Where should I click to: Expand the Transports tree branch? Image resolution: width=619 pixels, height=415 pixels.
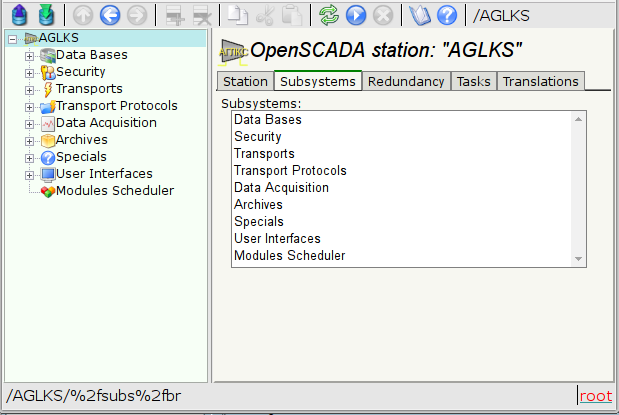click(29, 89)
